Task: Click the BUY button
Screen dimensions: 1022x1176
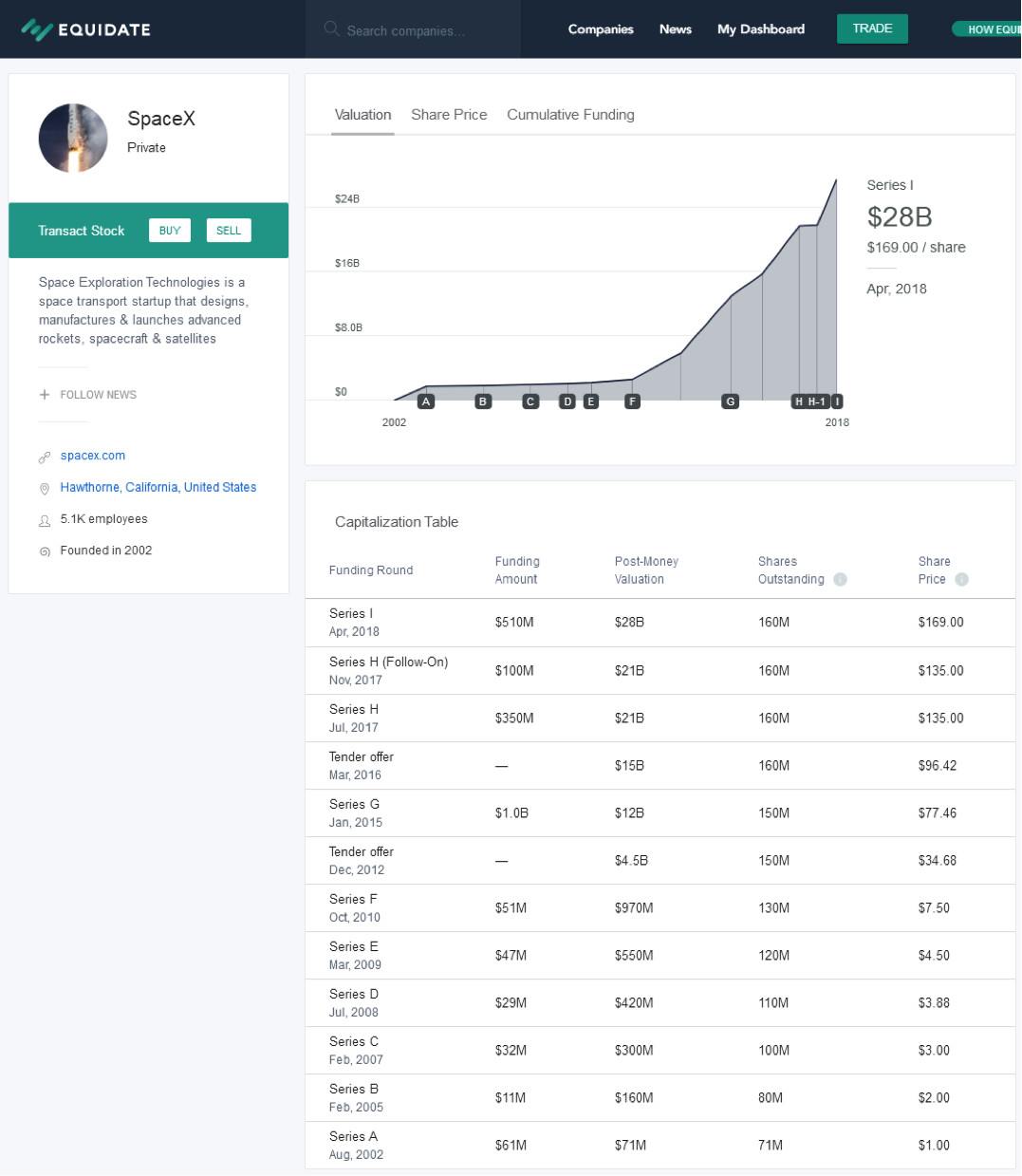Action: point(170,231)
